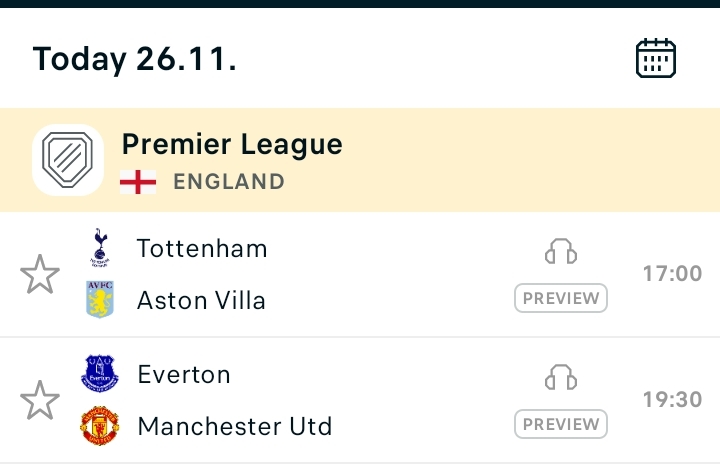720x464 pixels.
Task: Favorite the Everton vs Manchester Utd match
Action: tap(40, 400)
